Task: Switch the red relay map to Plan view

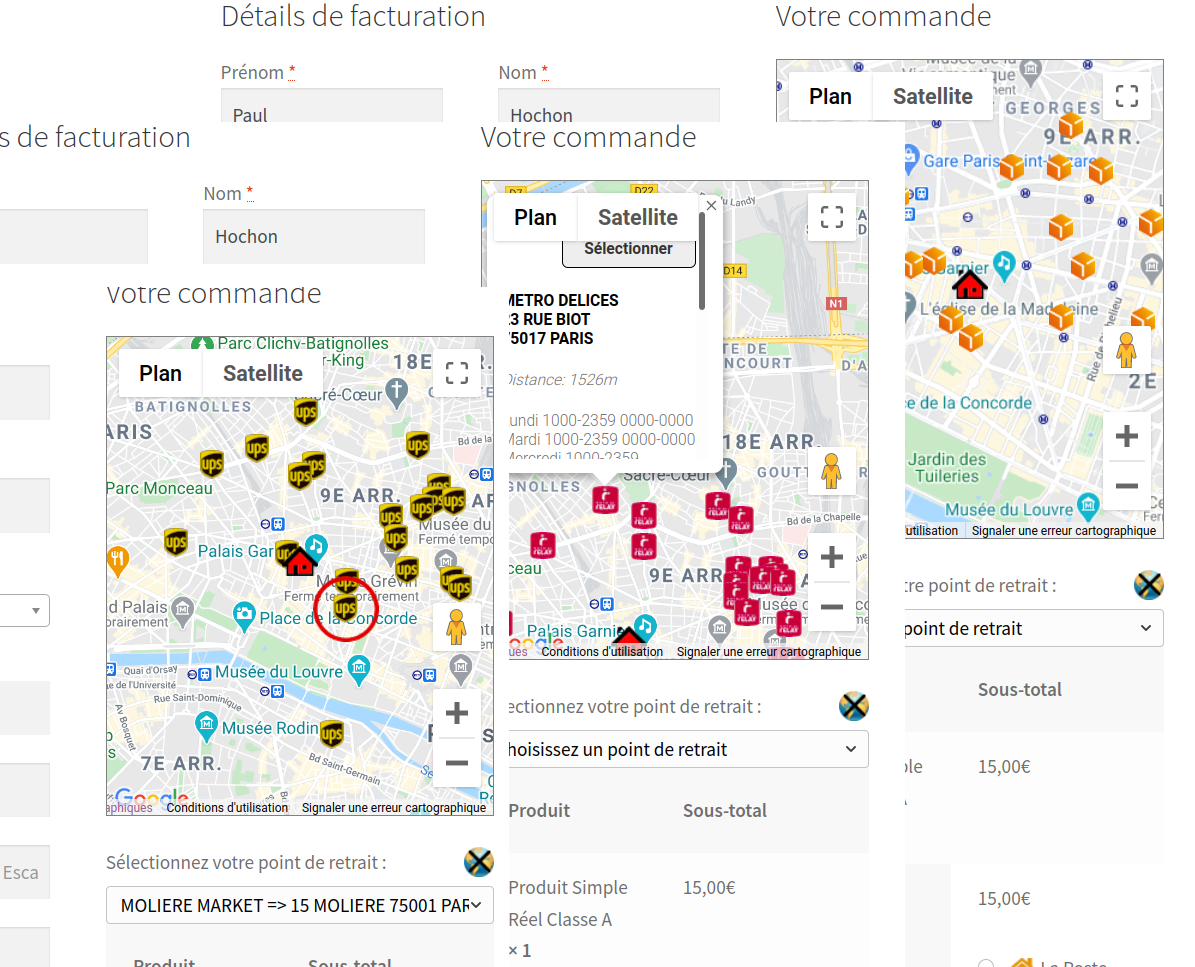Action: tap(535, 217)
